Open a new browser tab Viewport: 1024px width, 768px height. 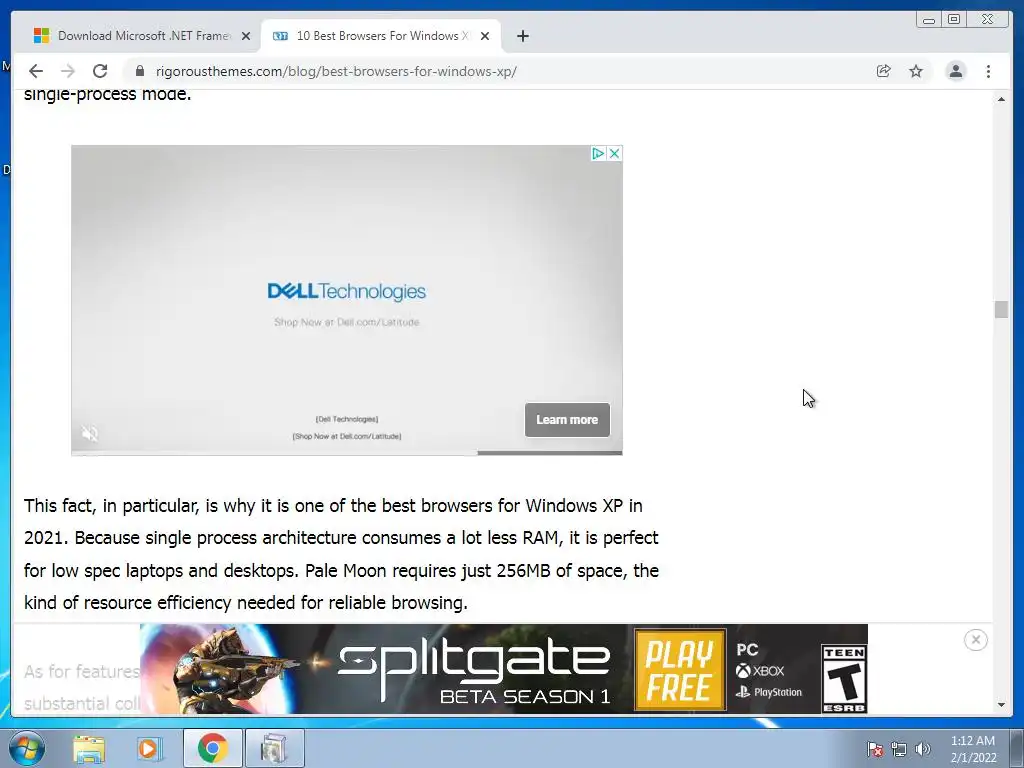coord(522,36)
